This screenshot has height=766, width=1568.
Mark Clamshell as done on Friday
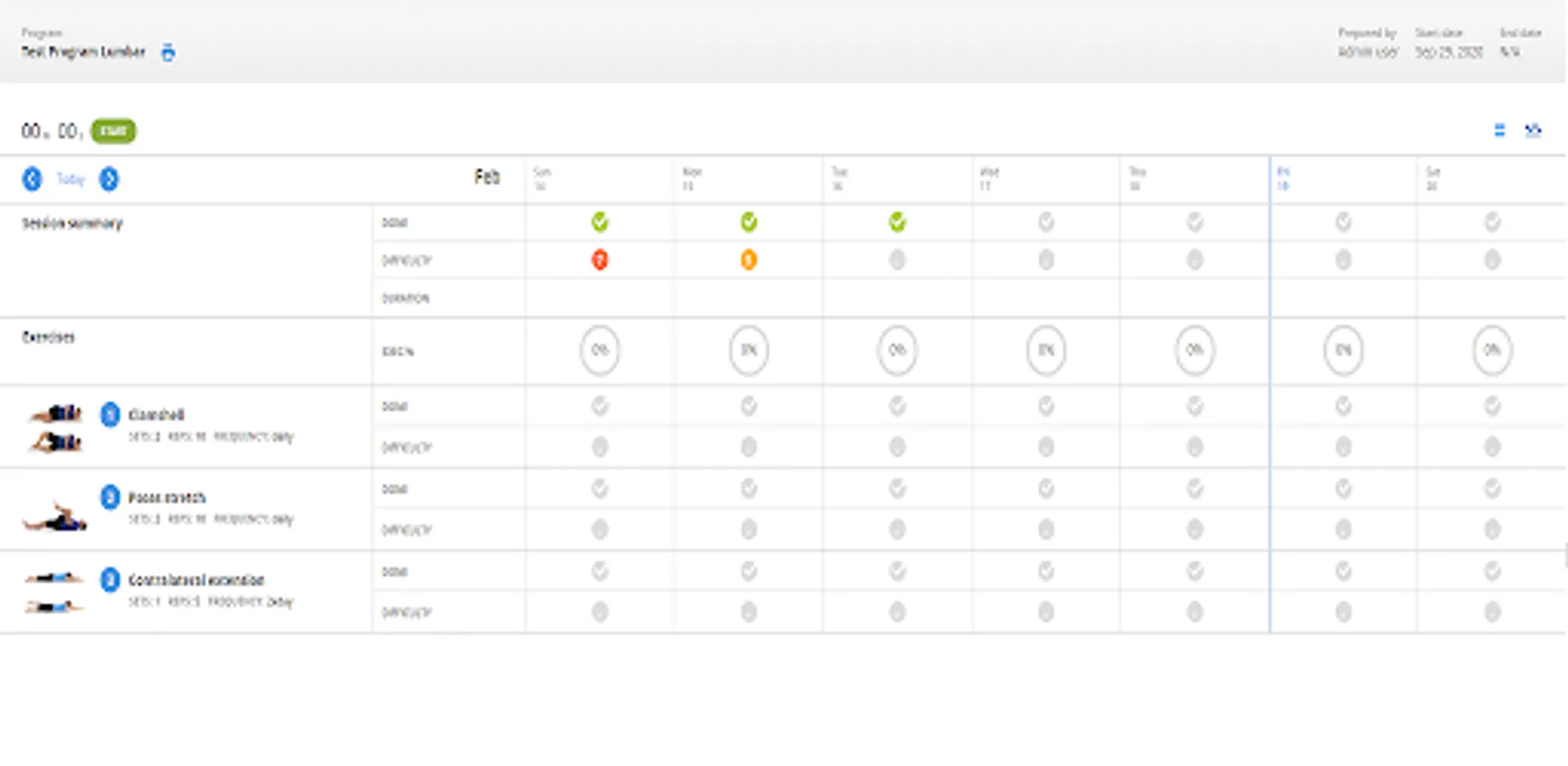[x=1343, y=407]
